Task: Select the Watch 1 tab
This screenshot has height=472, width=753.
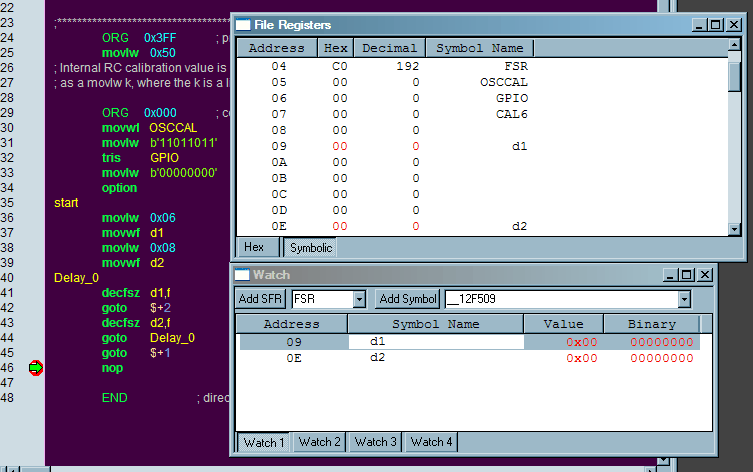Action: pyautogui.click(x=264, y=442)
